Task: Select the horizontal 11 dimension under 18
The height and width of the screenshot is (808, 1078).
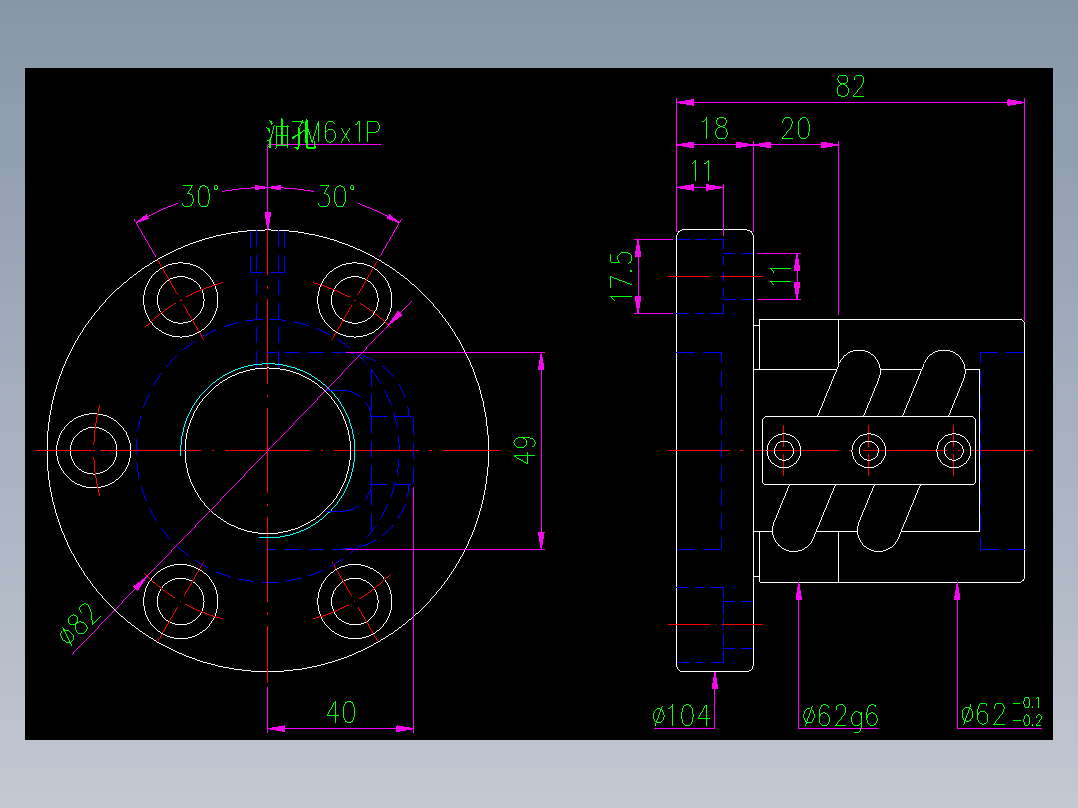Action: pyautogui.click(x=701, y=171)
